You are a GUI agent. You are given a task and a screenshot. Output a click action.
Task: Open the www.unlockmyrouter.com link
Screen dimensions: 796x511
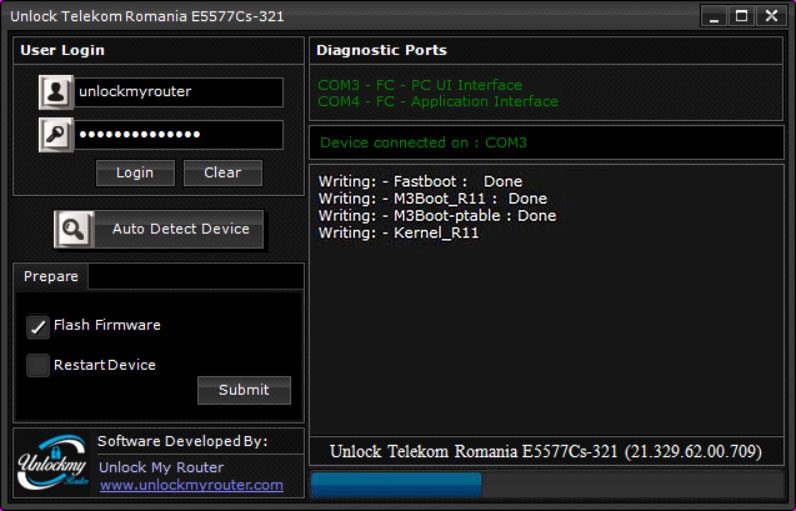(x=191, y=485)
